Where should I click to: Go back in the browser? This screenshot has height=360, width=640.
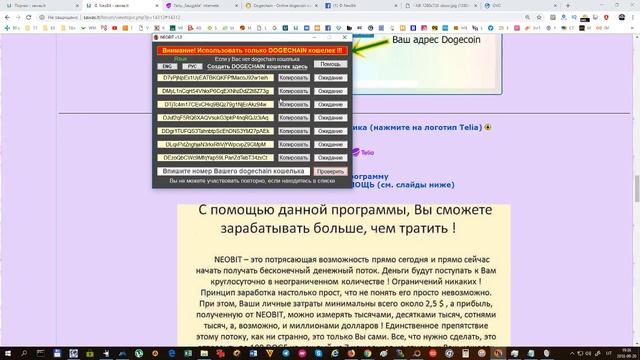point(7,18)
